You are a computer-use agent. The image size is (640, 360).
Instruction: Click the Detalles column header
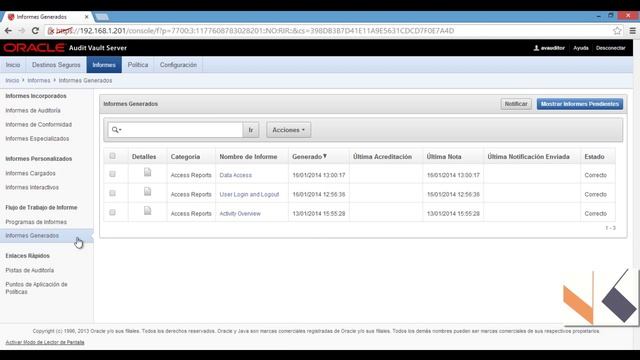click(x=144, y=157)
